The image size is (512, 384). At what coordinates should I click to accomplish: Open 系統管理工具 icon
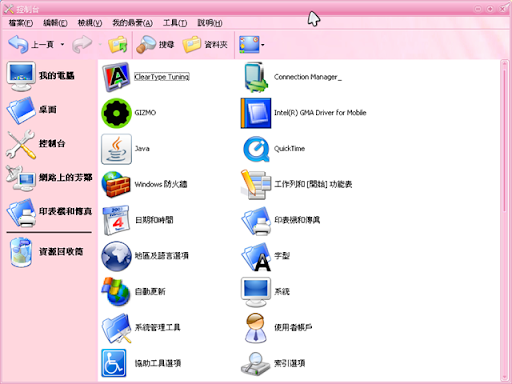point(116,328)
